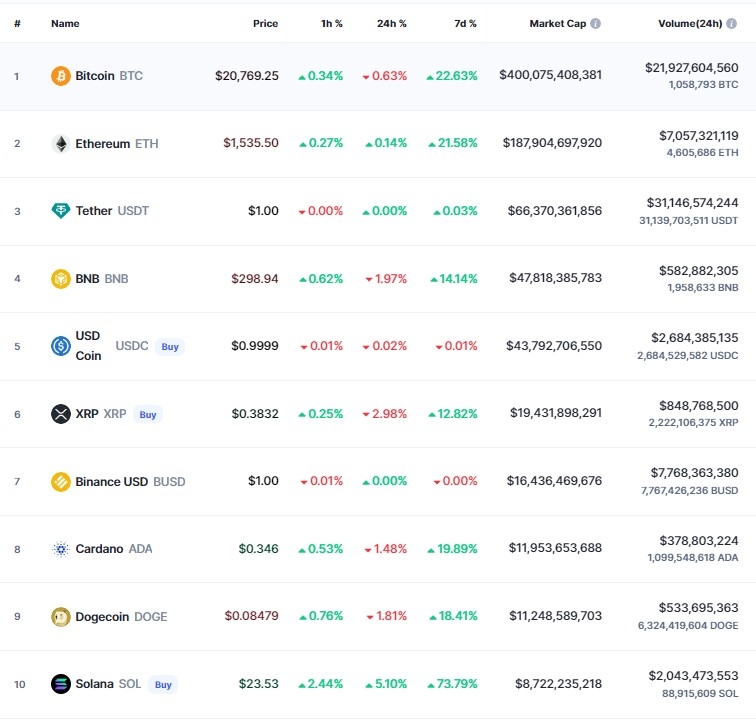This screenshot has width=756, height=725.
Task: Click the XRP logo icon
Action: point(61,414)
